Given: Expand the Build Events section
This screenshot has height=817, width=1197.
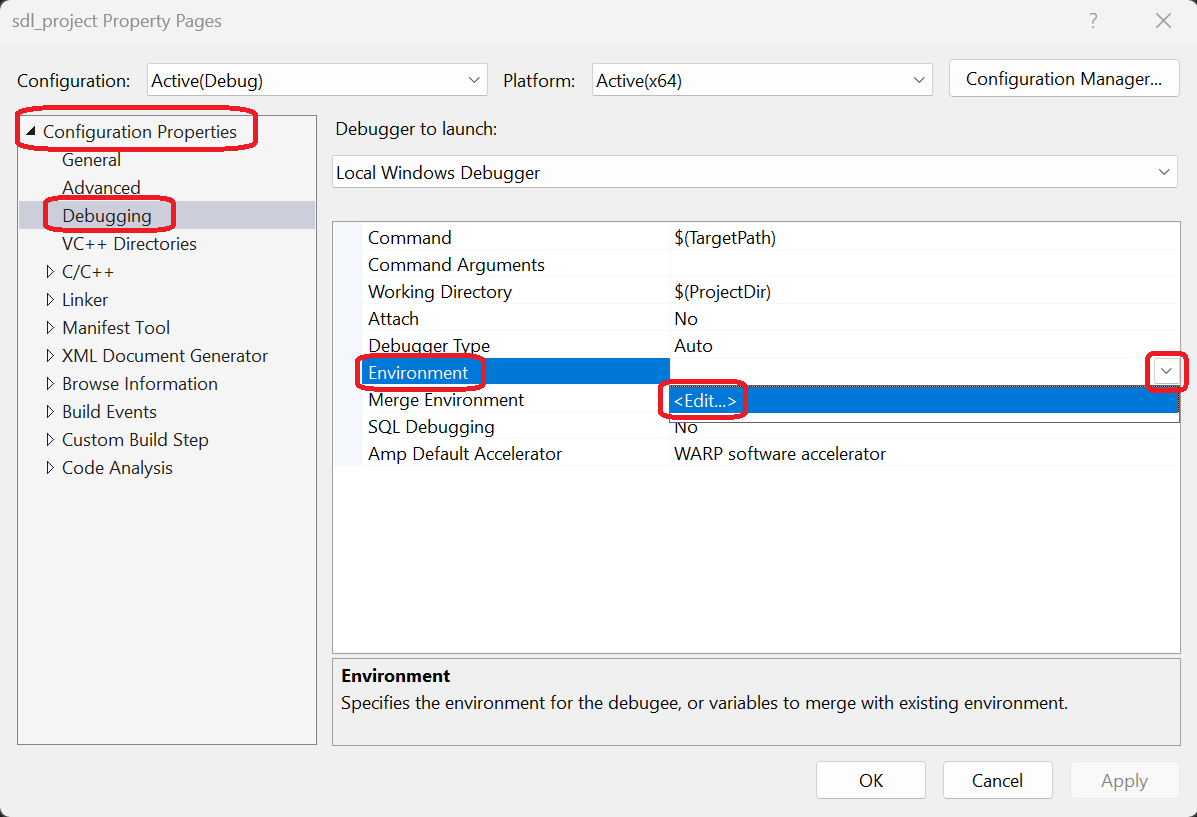Looking at the screenshot, I should pyautogui.click(x=51, y=411).
